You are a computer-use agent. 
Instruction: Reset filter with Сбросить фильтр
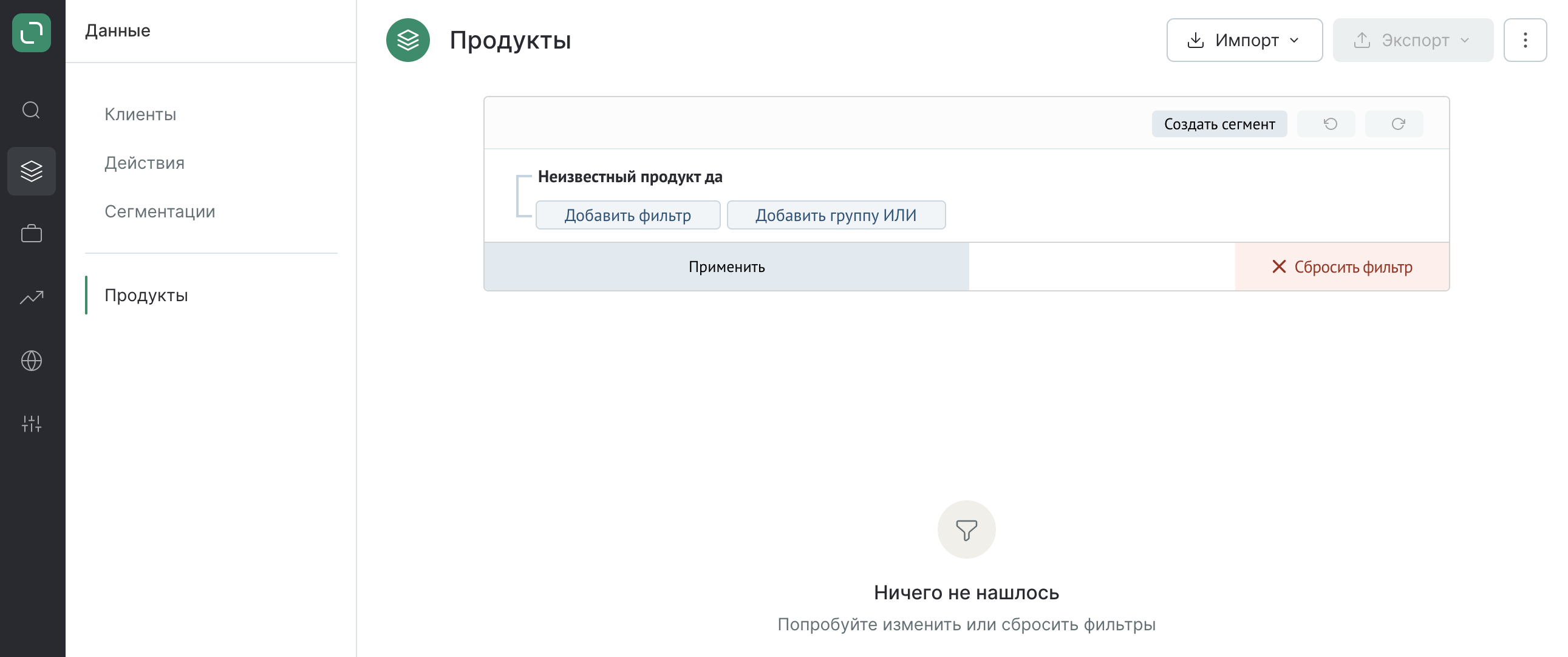(1342, 267)
